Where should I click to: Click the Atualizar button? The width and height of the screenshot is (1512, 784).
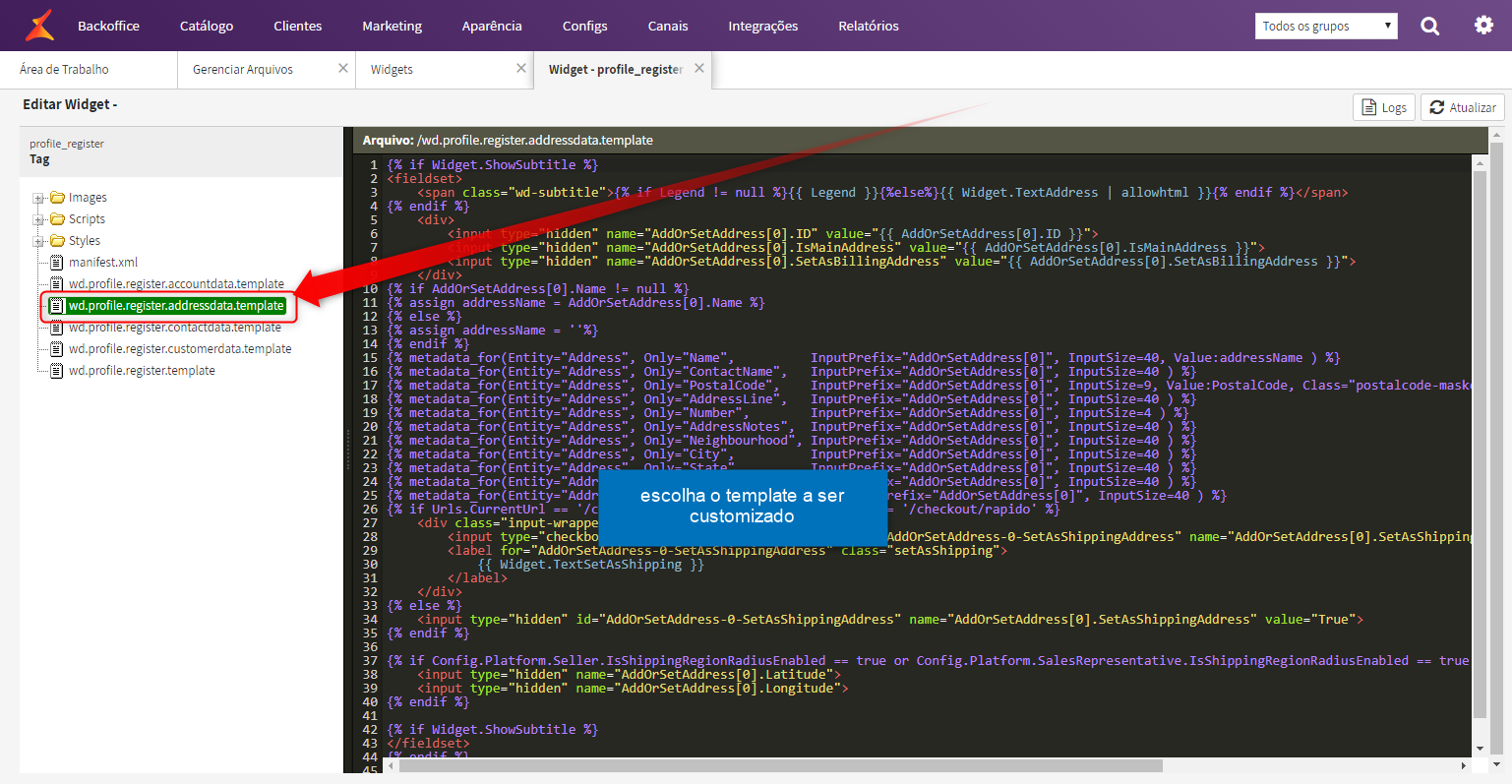point(1462,107)
